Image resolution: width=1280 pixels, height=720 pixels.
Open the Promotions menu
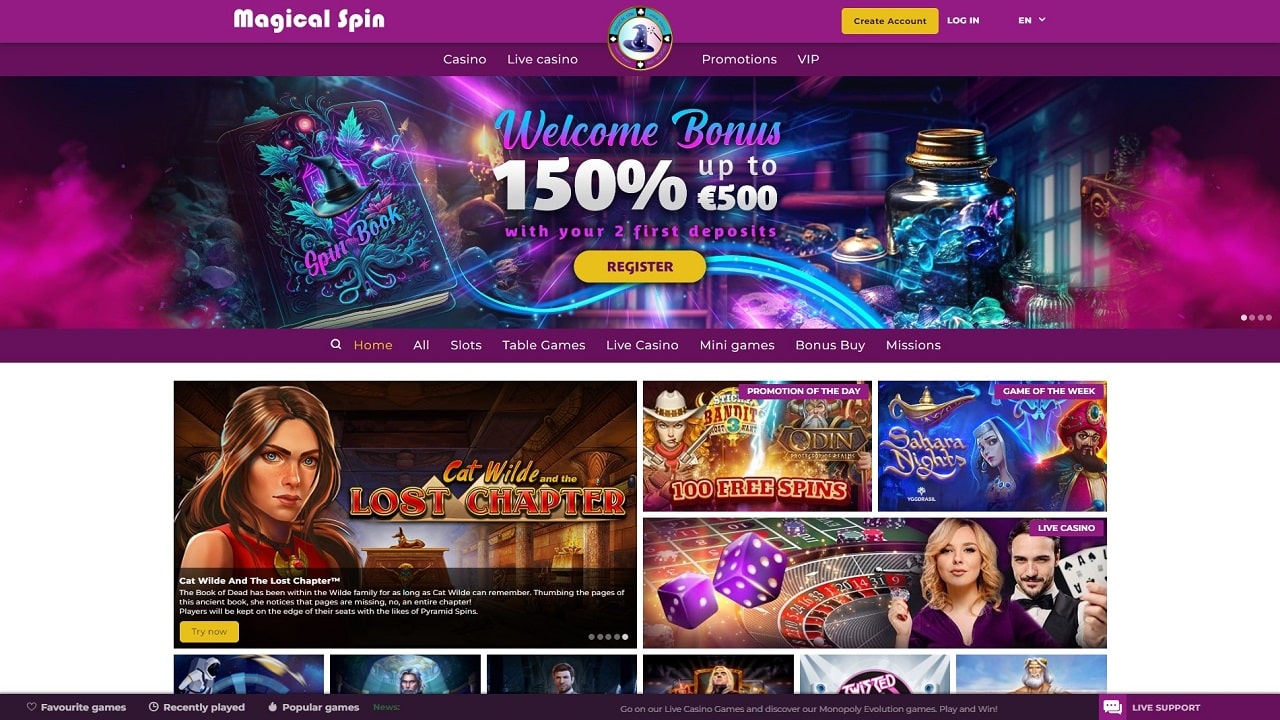(x=739, y=59)
